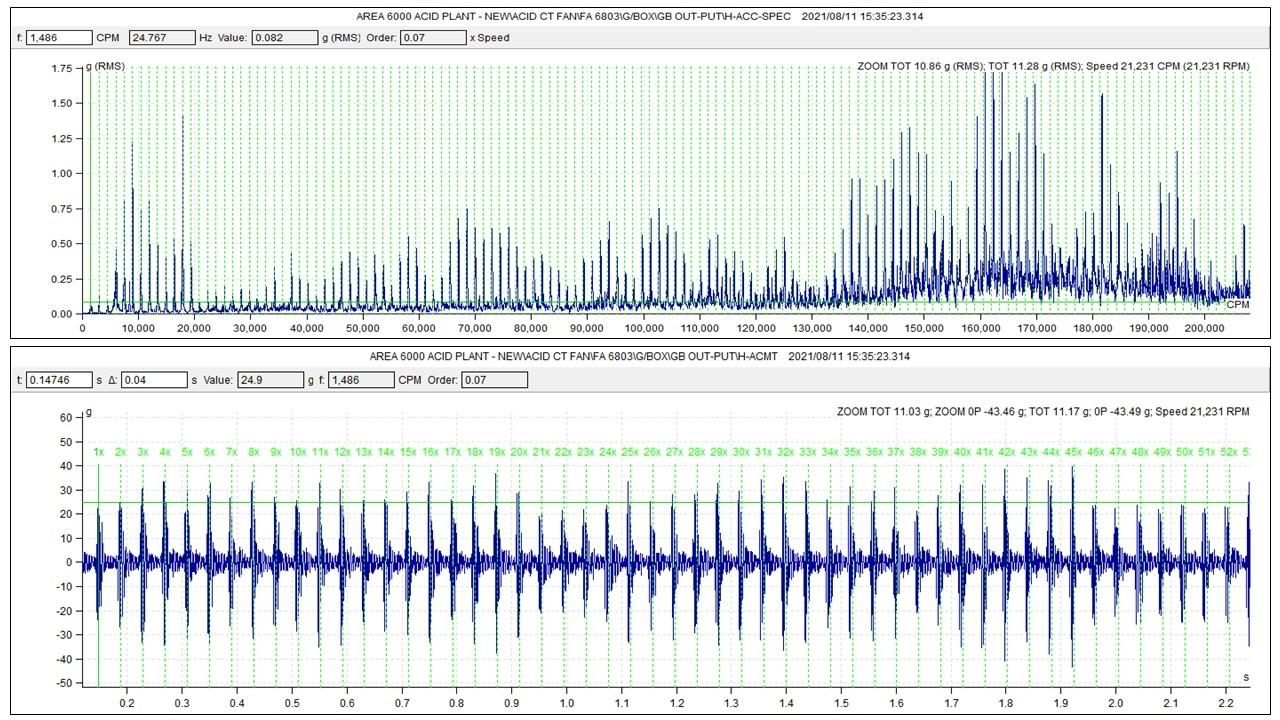Select the 100,000 tick on spectrum frequency axis
This screenshot has width=1280, height=720.
click(x=644, y=327)
